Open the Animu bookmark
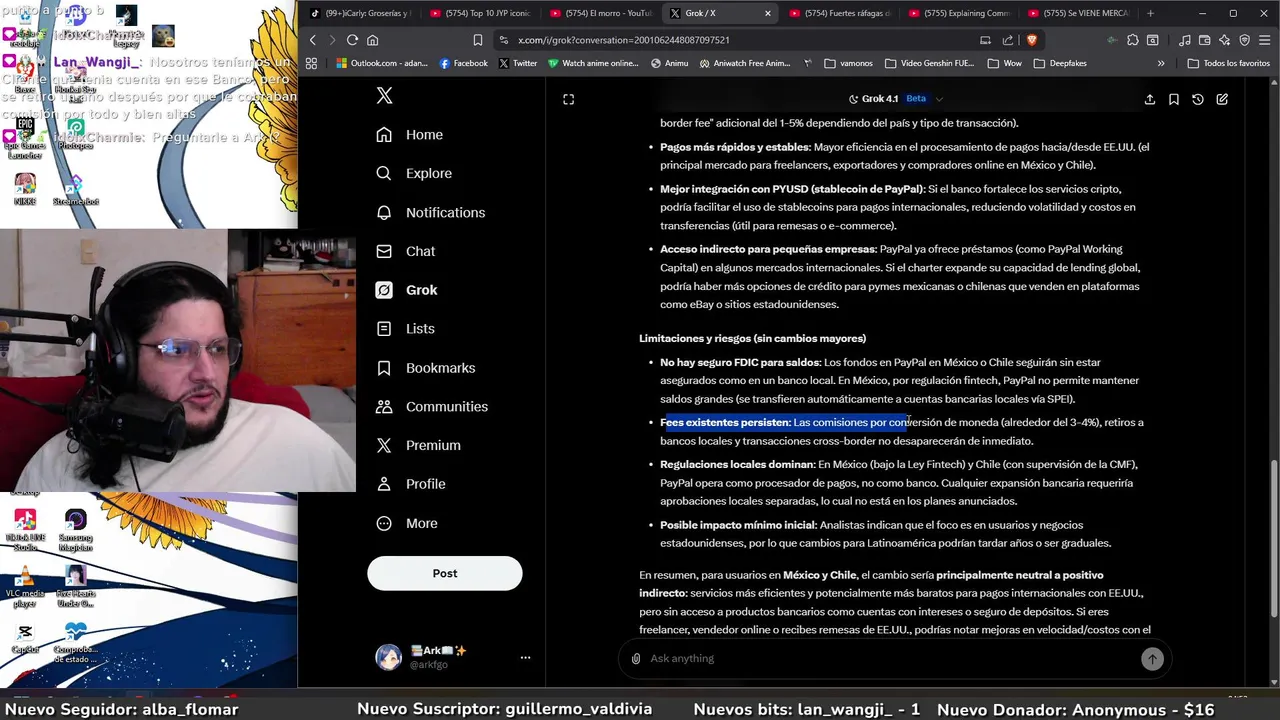 click(670, 63)
